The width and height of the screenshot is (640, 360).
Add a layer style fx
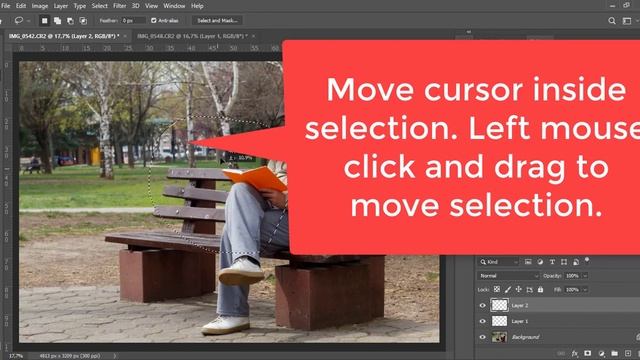tap(575, 353)
